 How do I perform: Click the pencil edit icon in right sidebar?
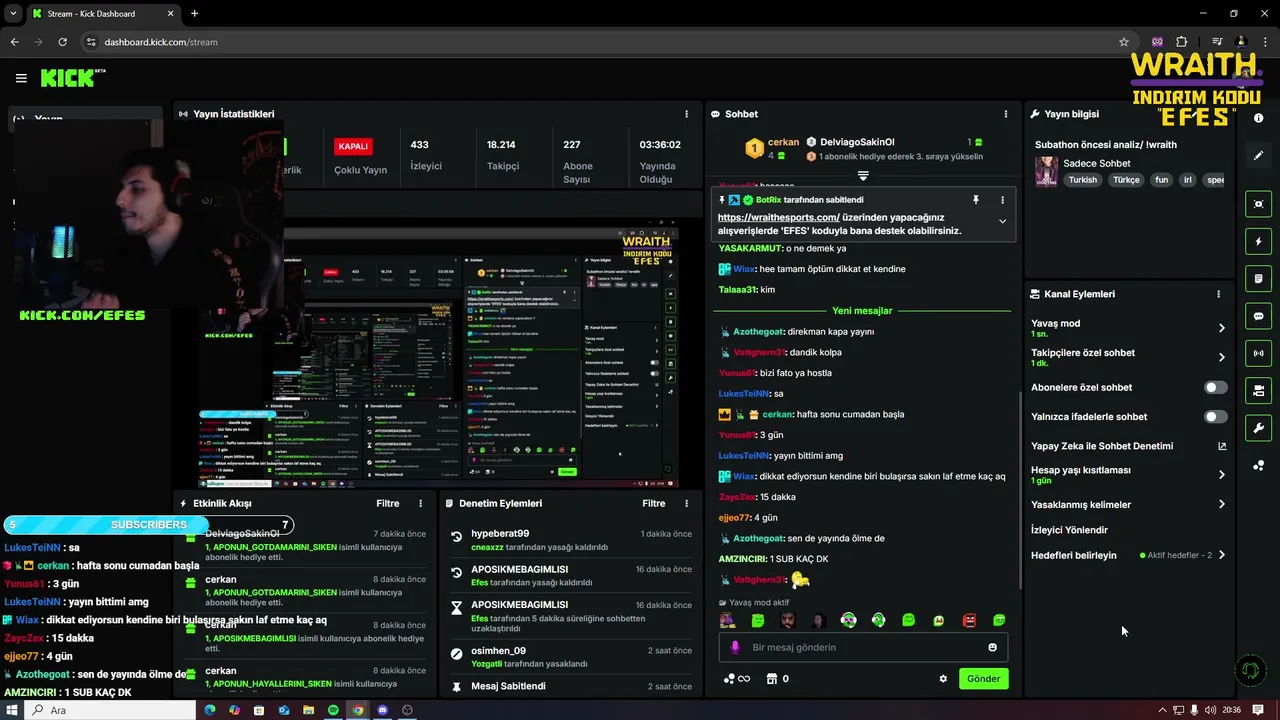tap(1259, 156)
